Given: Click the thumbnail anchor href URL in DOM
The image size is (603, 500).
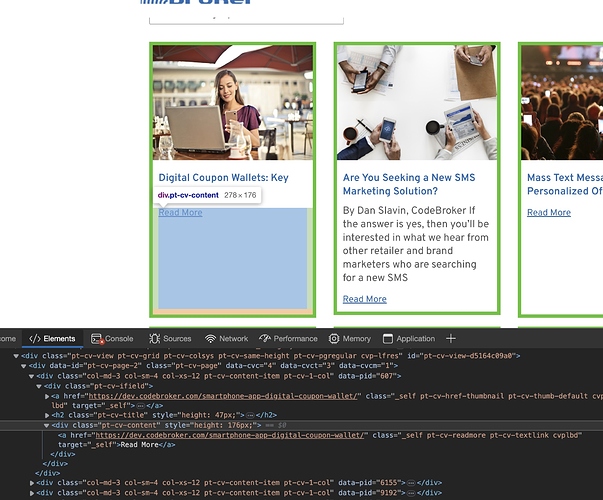Looking at the screenshot, I should click(x=223, y=396).
